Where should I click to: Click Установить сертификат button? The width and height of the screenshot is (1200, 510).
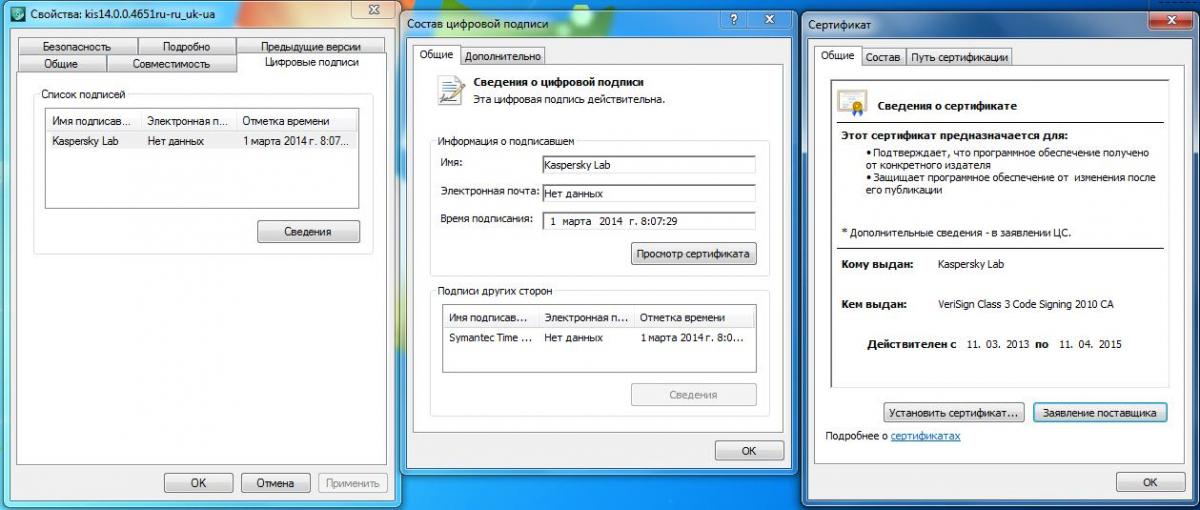pyautogui.click(x=954, y=413)
